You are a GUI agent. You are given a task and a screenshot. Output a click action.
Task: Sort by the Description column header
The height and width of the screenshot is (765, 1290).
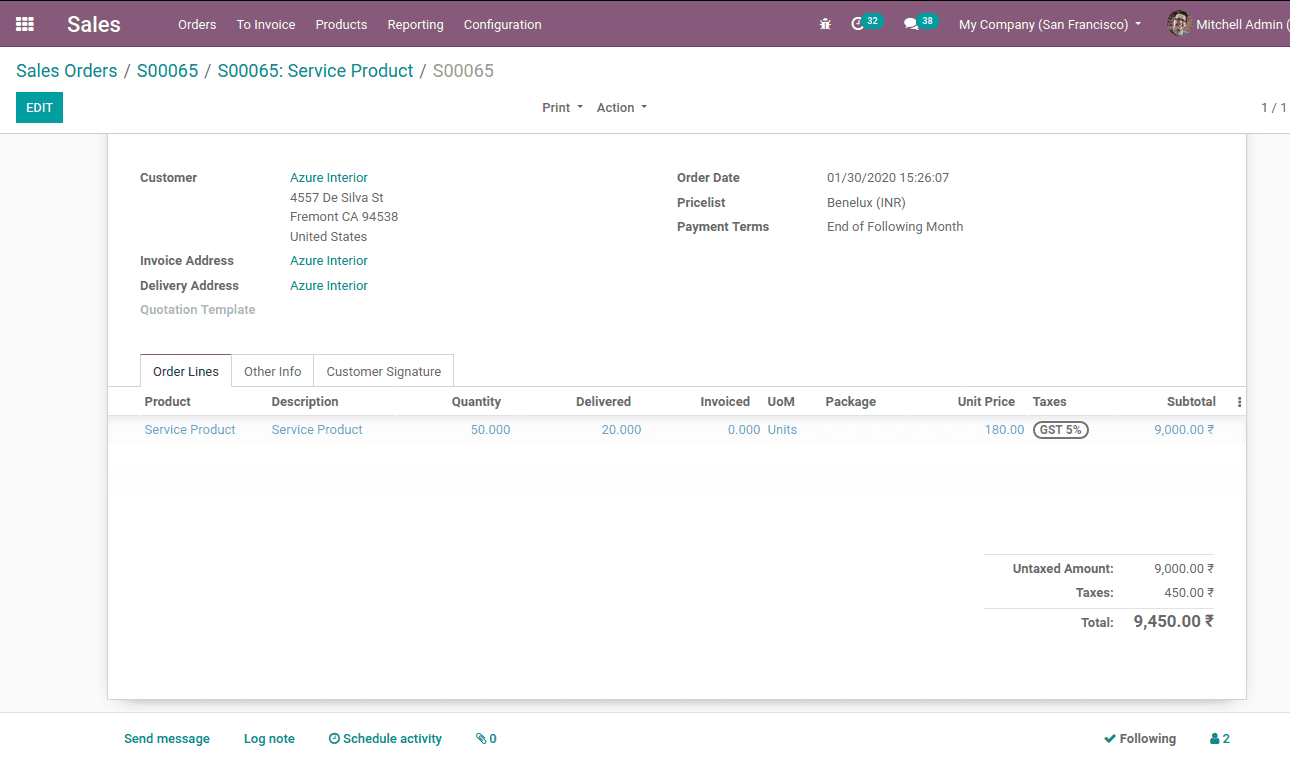[305, 402]
